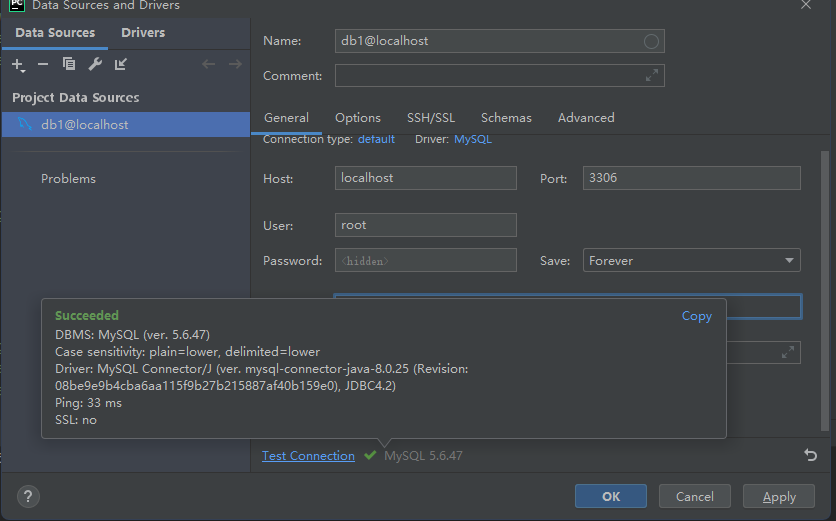The height and width of the screenshot is (521, 836).
Task: Click the Test Connection link
Action: 308,456
